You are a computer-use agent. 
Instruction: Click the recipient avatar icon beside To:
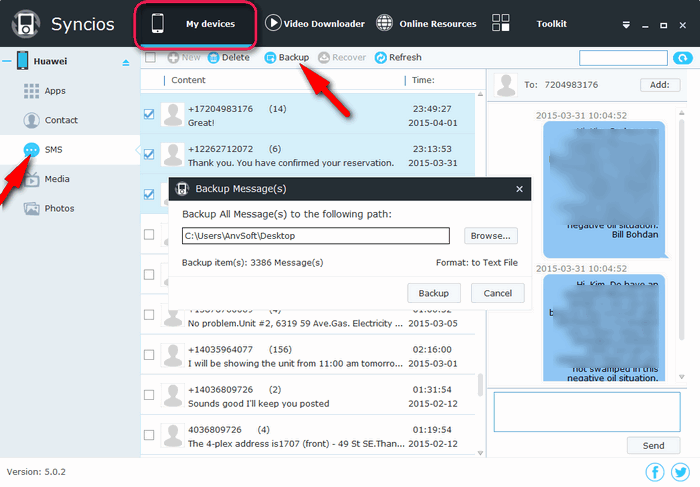(506, 85)
